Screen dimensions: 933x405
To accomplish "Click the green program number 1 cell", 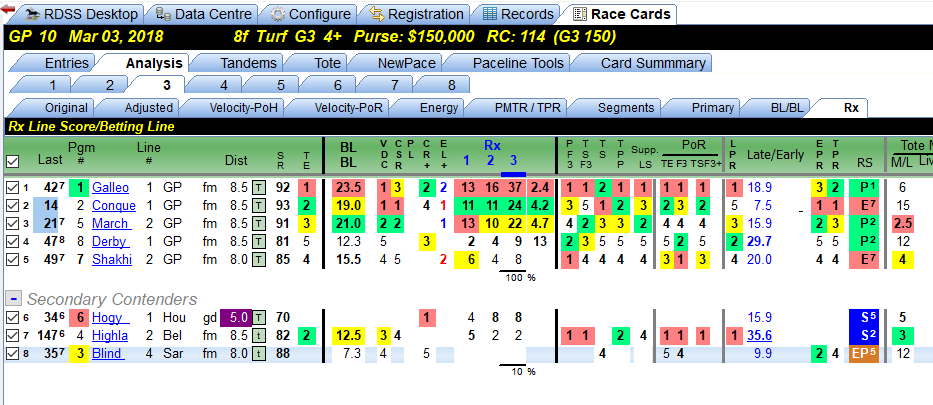I will tap(79, 188).
